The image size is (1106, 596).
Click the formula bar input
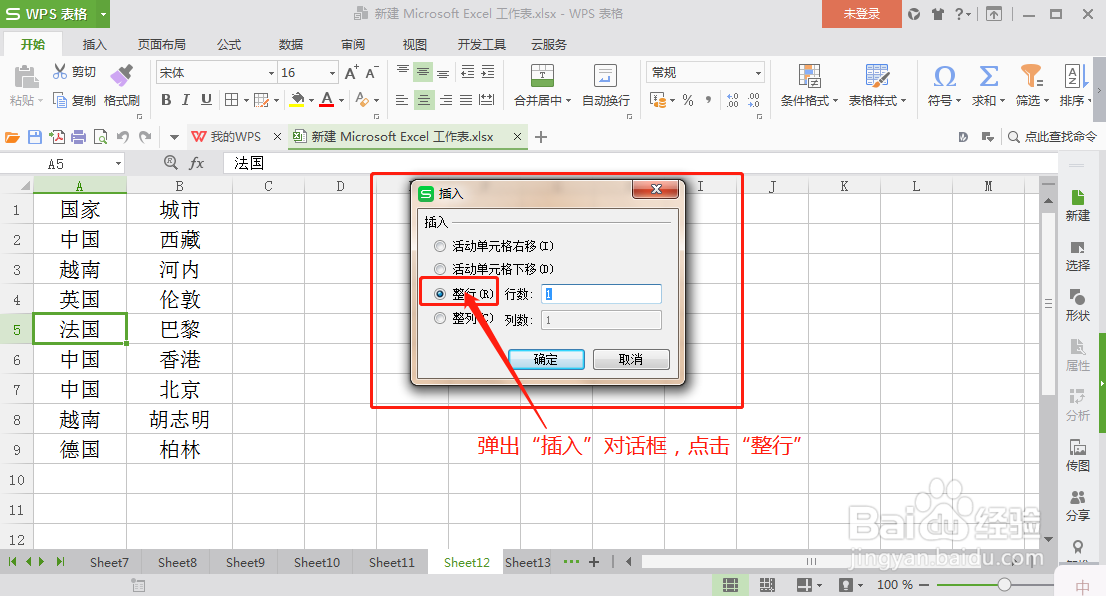pyautogui.click(x=639, y=163)
